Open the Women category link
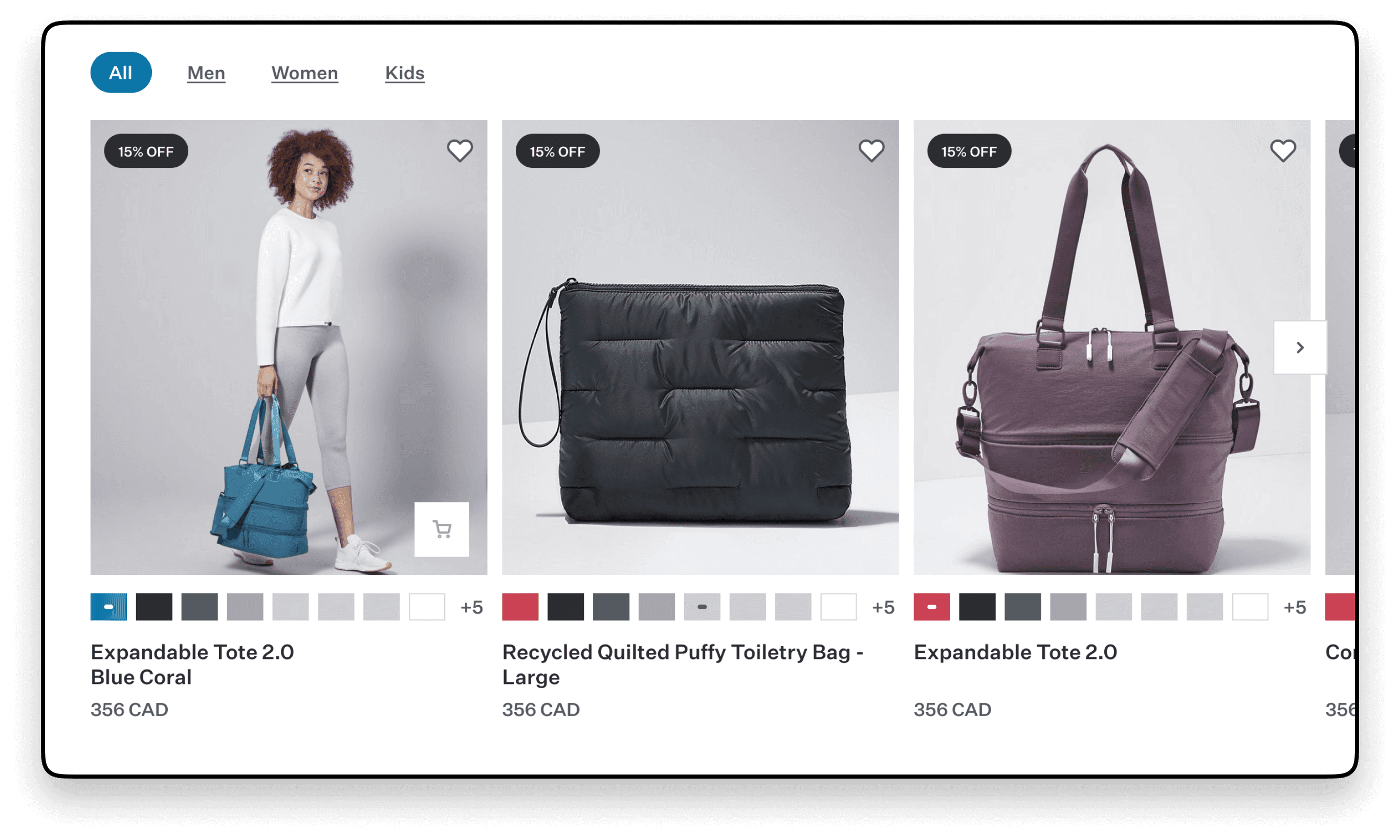The height and width of the screenshot is (840, 1400). point(304,73)
